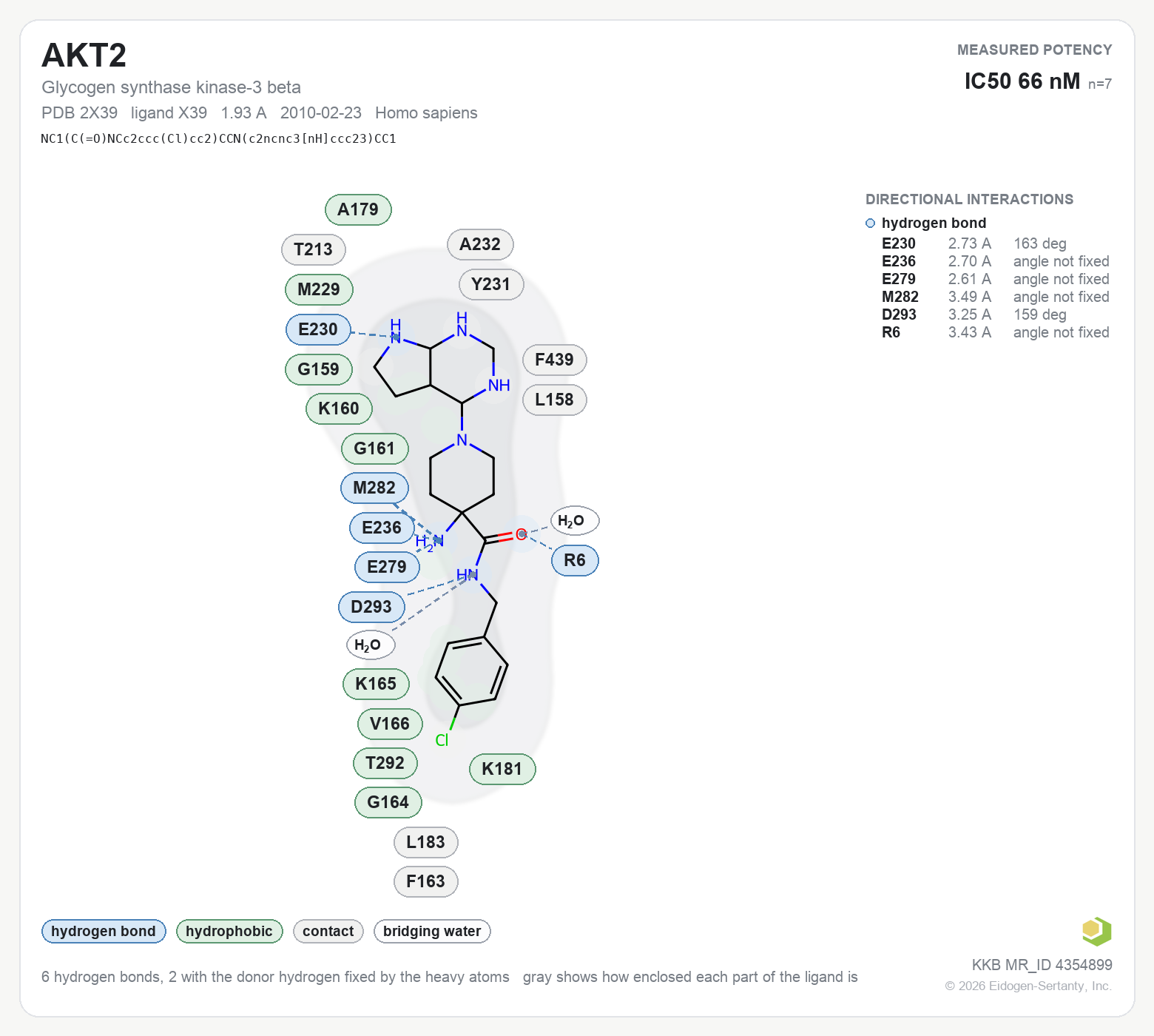
Task: Click the A232 residue bubble
Action: [x=480, y=244]
